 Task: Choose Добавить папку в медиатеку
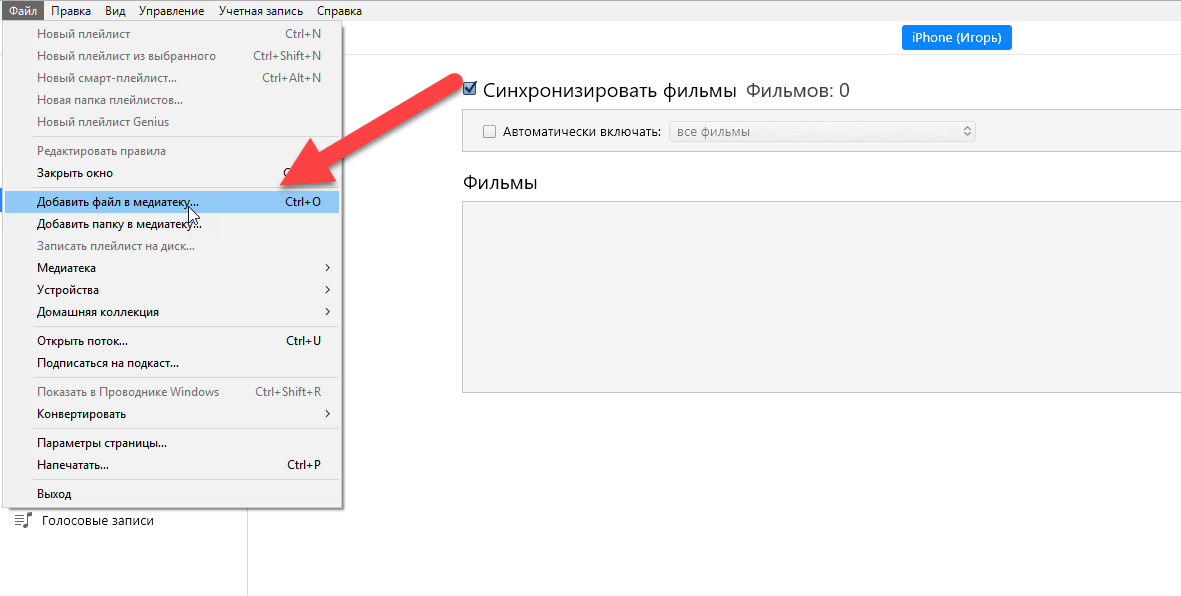172,224
